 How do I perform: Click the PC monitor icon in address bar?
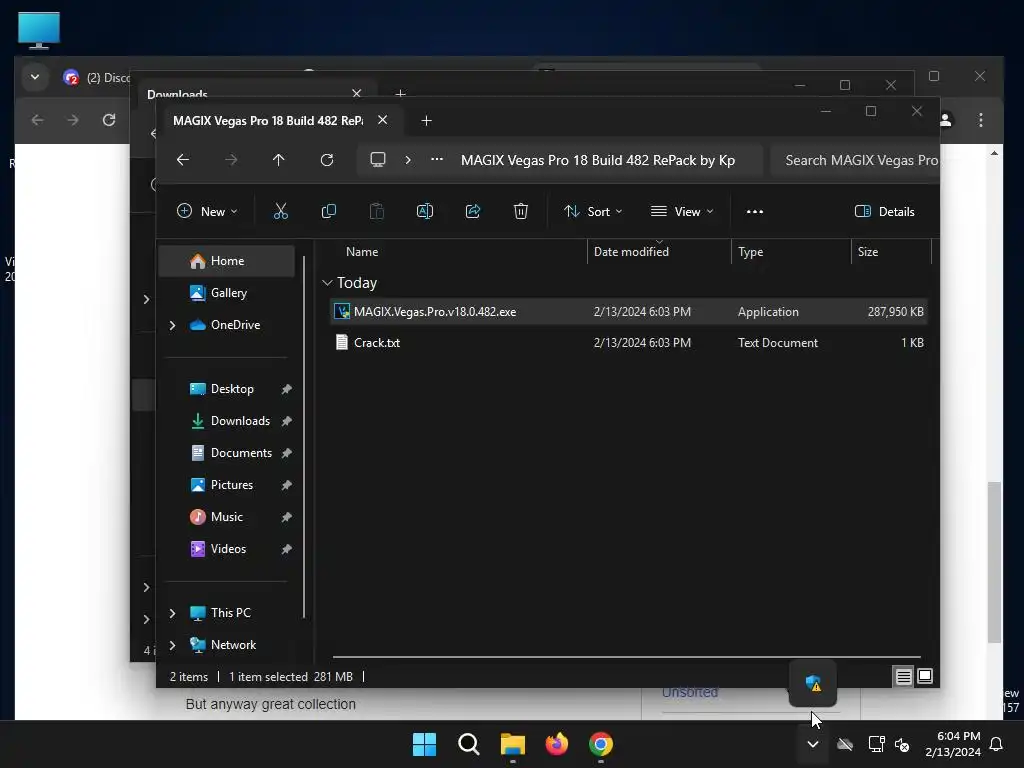pyautogui.click(x=377, y=160)
